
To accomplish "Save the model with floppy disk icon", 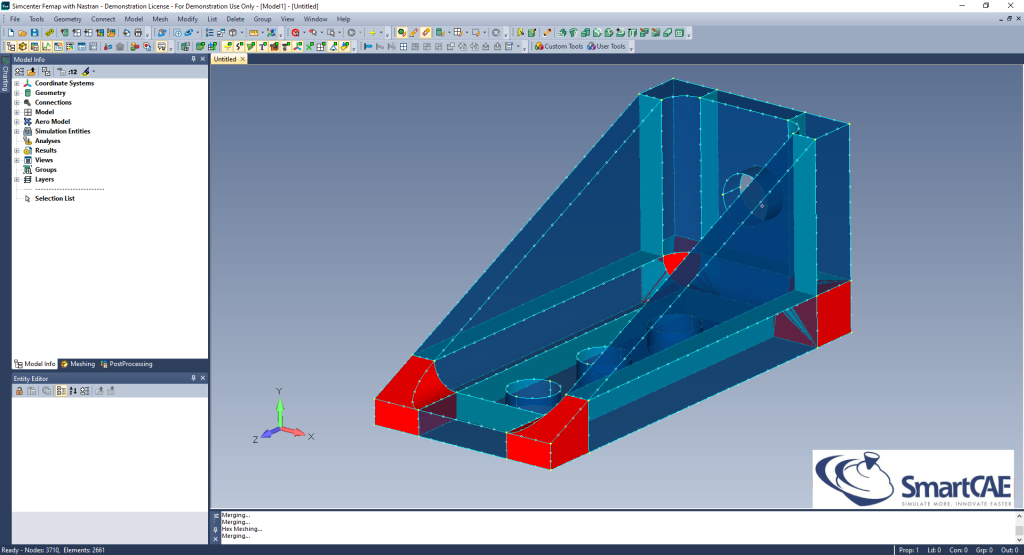I will pyautogui.click(x=35, y=33).
